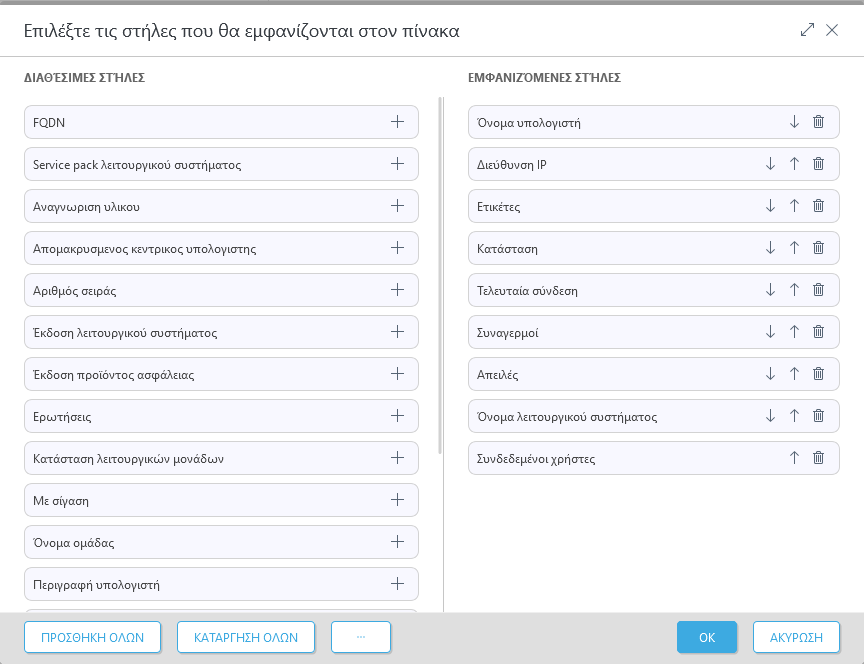Remove the Συναγερμοί column with trash icon
This screenshot has height=664, width=864.
[x=818, y=332]
